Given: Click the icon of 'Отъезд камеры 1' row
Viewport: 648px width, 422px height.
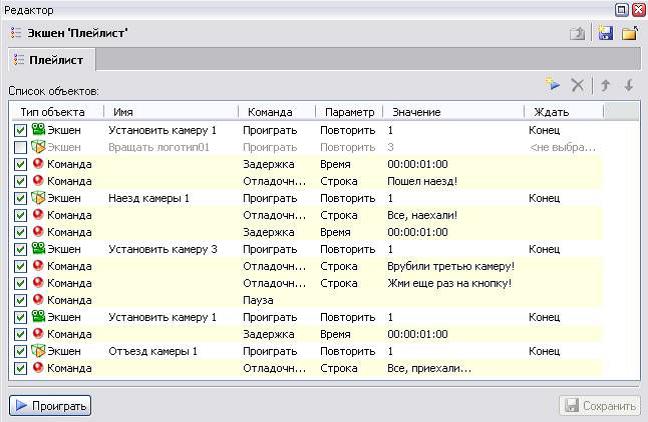Looking at the screenshot, I should pyautogui.click(x=38, y=350).
